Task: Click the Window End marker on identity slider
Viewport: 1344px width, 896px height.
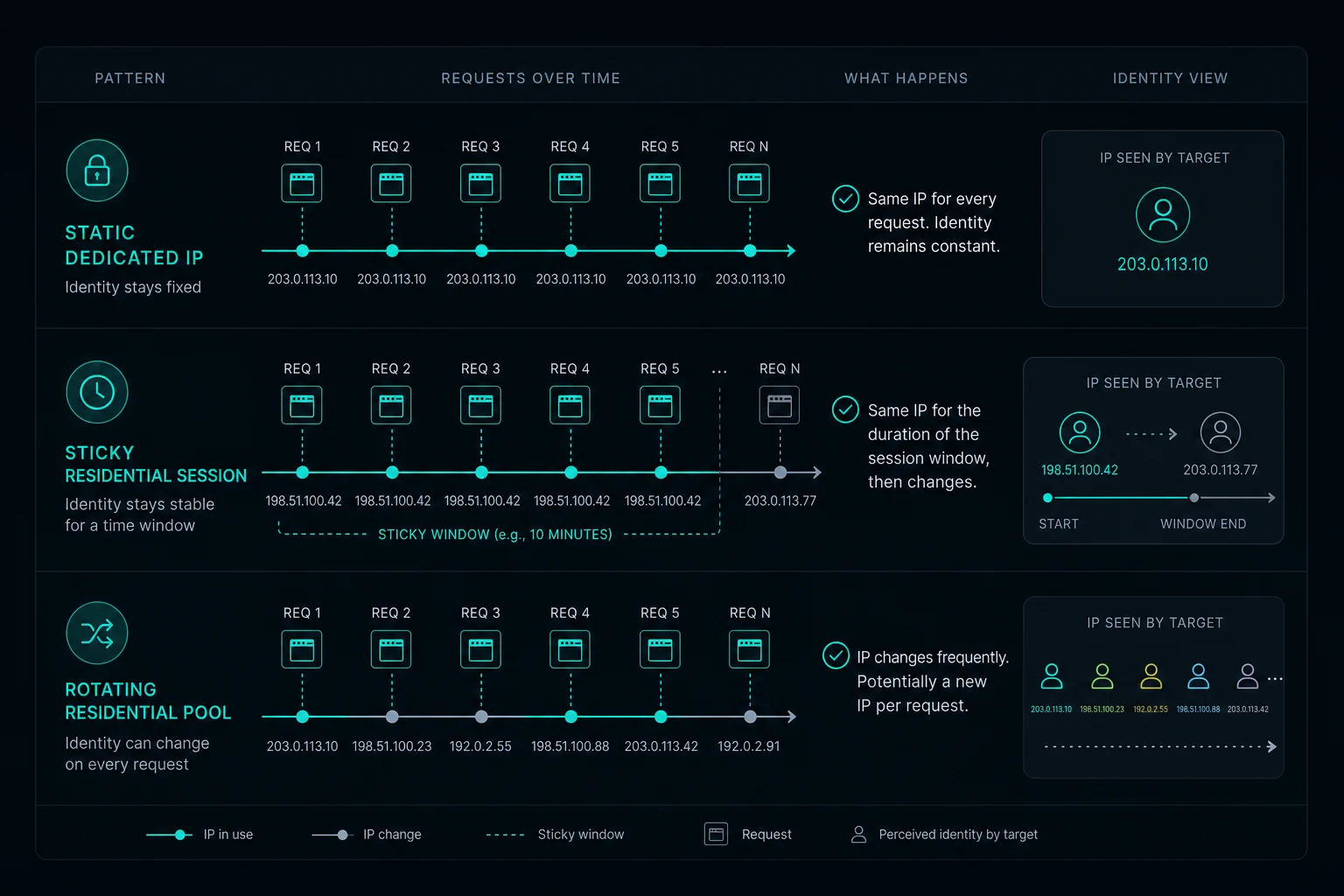Action: (x=1193, y=498)
